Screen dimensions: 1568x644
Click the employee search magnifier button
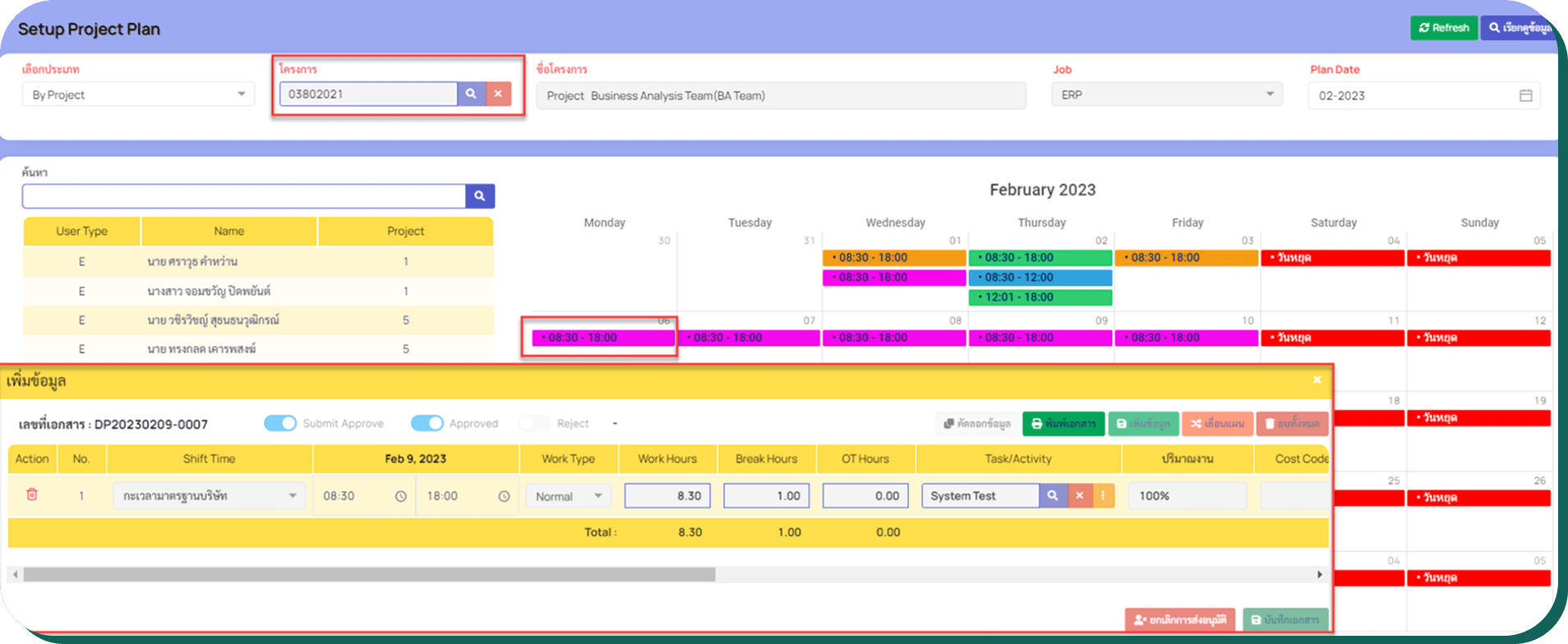(x=480, y=196)
